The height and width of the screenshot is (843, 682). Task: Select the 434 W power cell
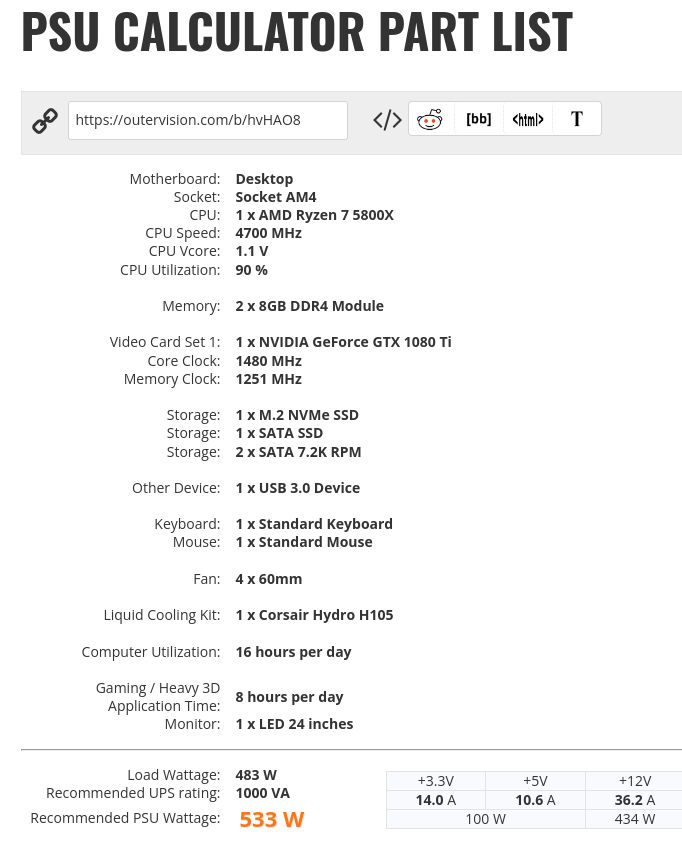635,819
